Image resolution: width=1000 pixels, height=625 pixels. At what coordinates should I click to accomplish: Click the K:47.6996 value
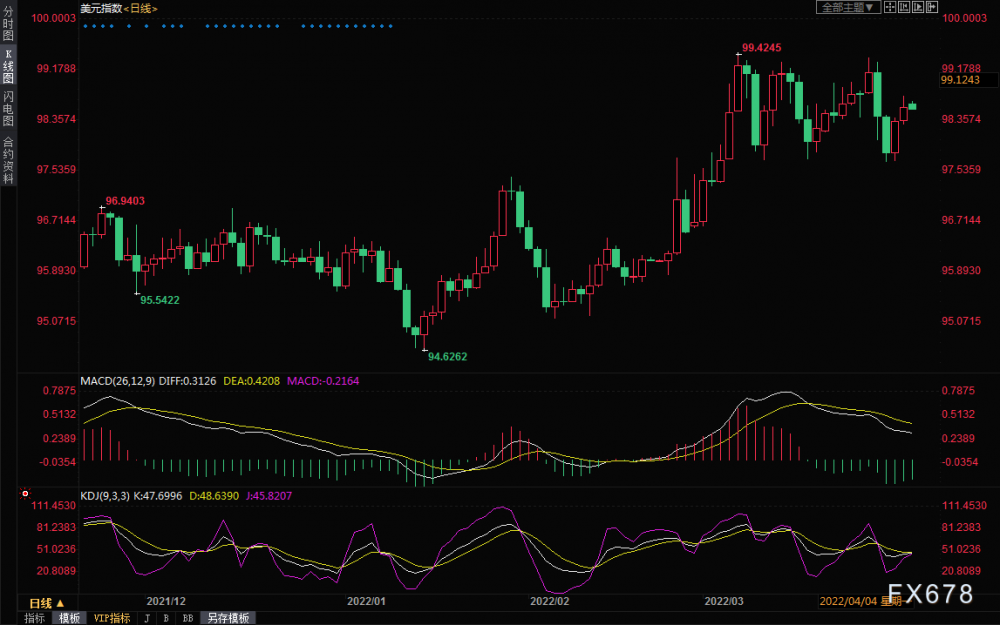(x=158, y=496)
